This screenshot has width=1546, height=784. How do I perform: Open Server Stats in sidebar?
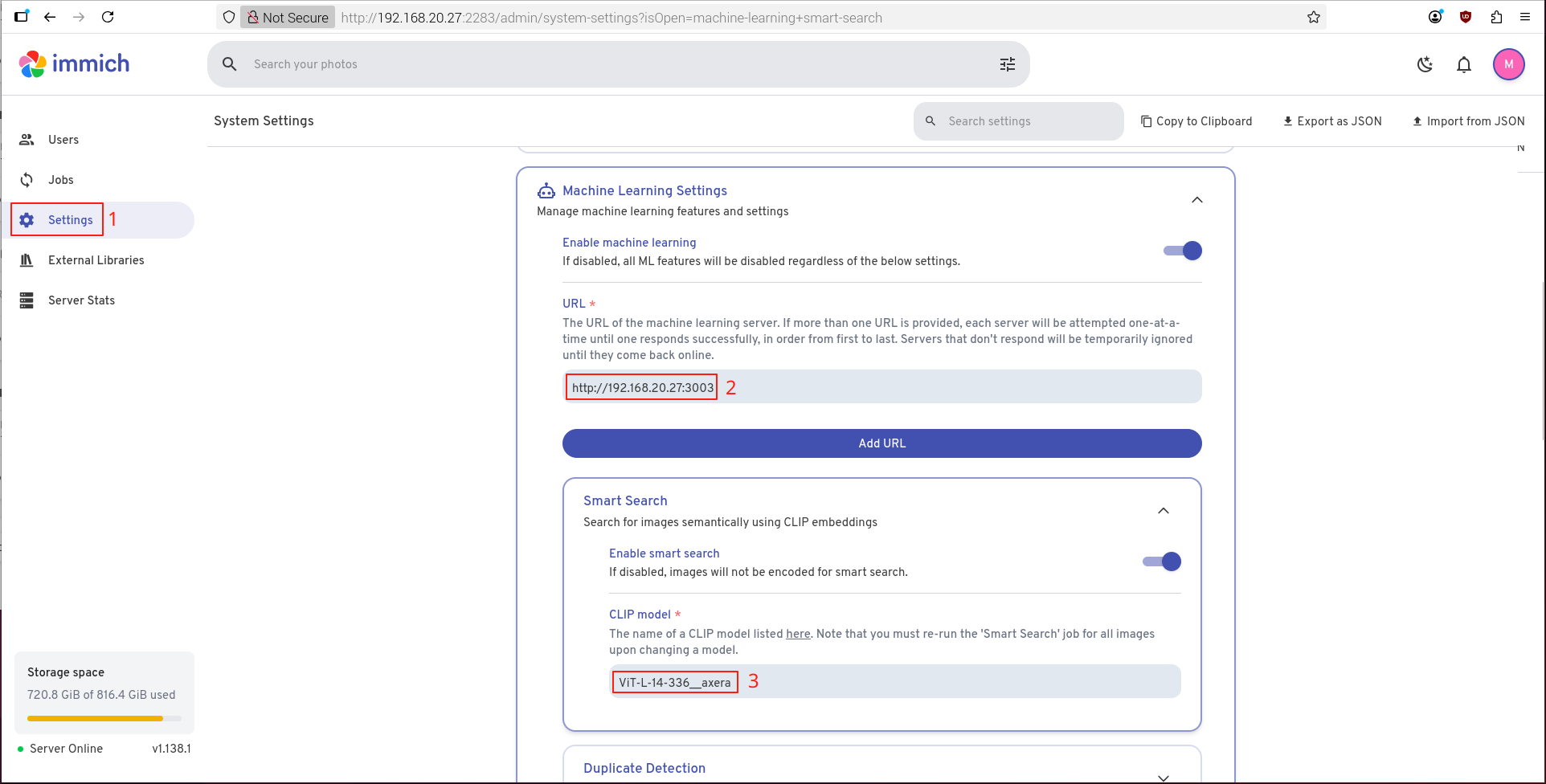[81, 300]
